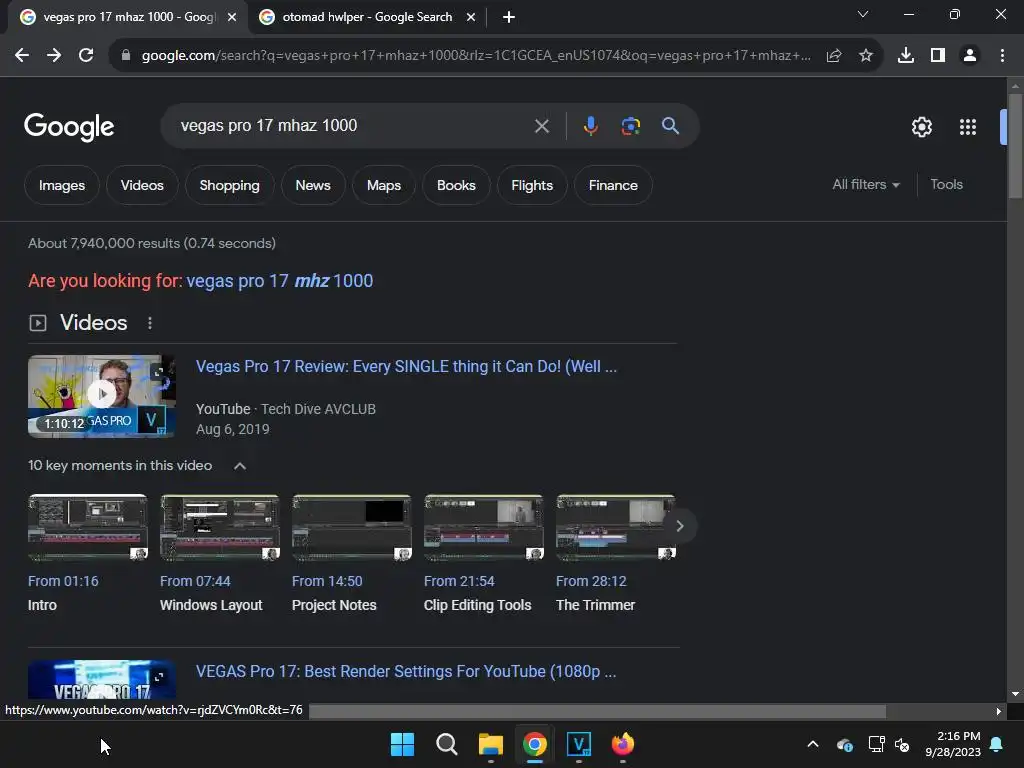
Task: Open the Windows Layout key moment thumbnail
Action: coord(220,528)
